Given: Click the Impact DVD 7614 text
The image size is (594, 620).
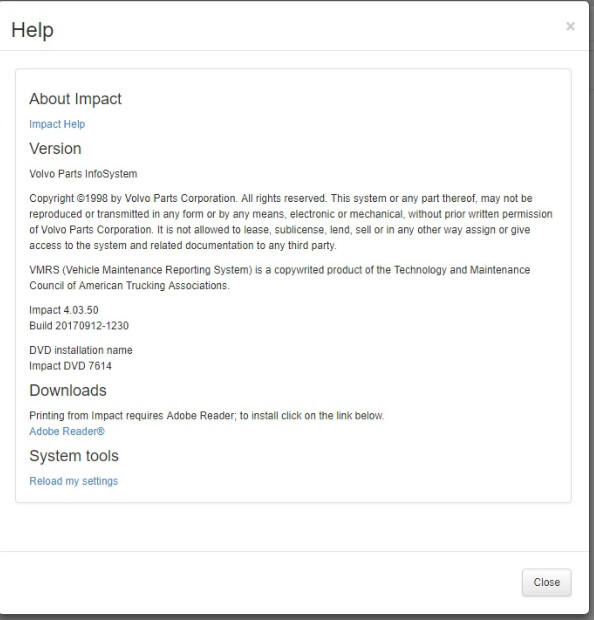Looking at the screenshot, I should 70,366.
